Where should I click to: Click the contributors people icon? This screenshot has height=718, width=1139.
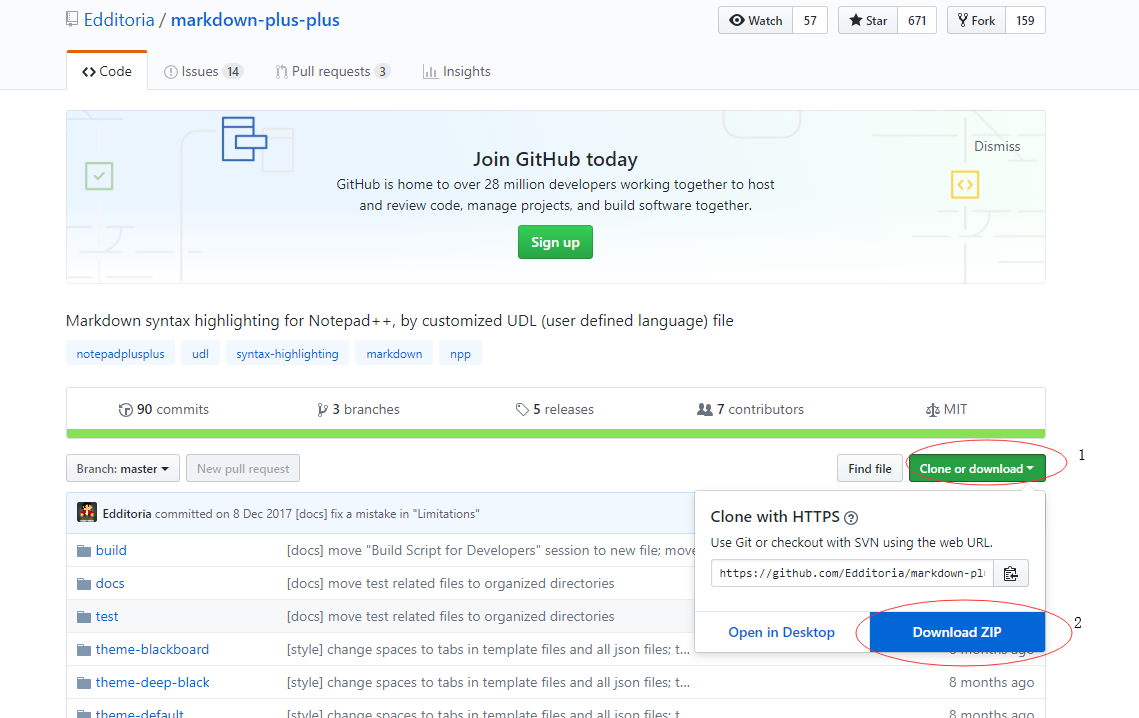(704, 409)
